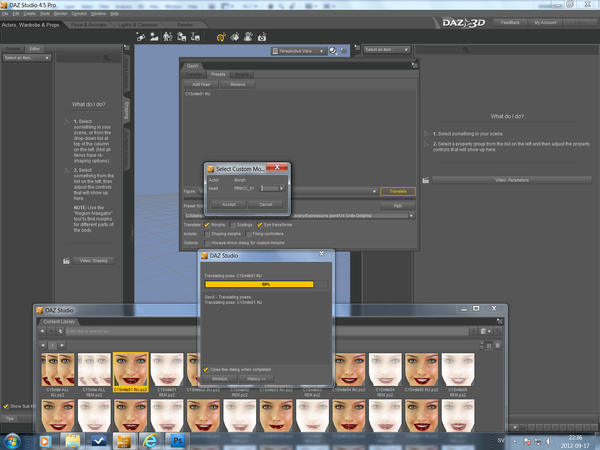Viewport: 600px width, 450px height.
Task: Select the highlighted C1Smile01 INJ thumbnail
Action: point(130,372)
